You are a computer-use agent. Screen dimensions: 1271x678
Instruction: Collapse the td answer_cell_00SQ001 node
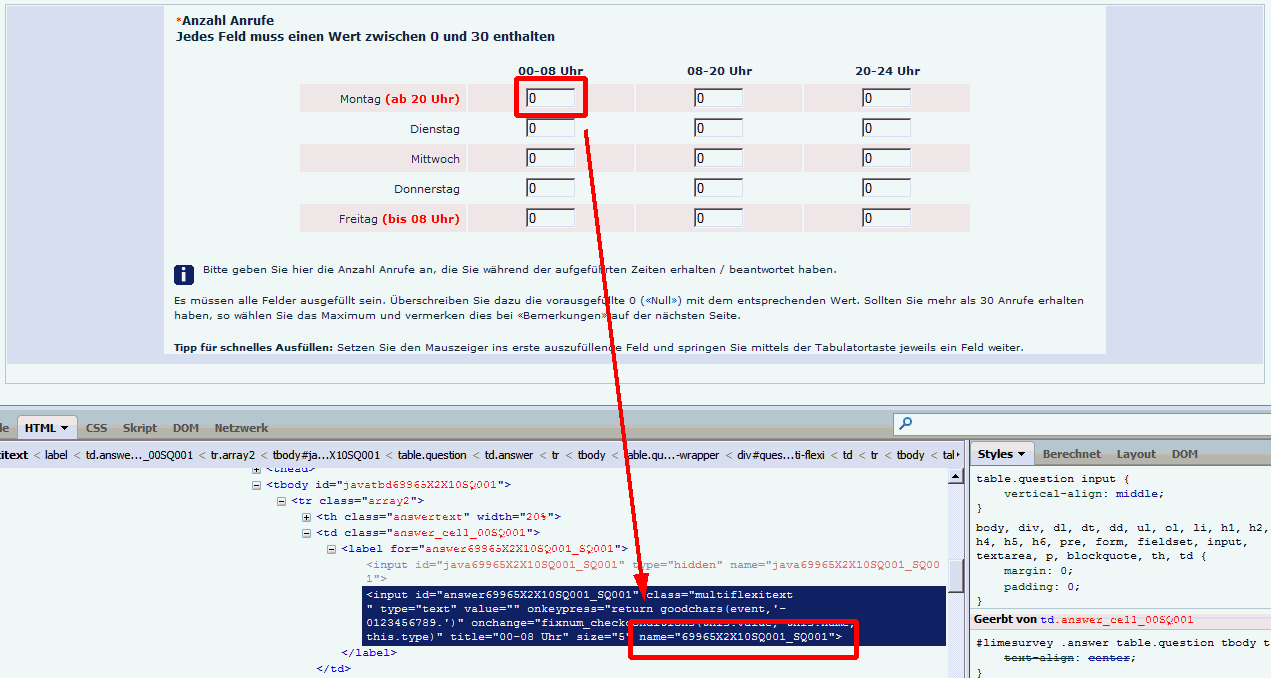[x=307, y=533]
